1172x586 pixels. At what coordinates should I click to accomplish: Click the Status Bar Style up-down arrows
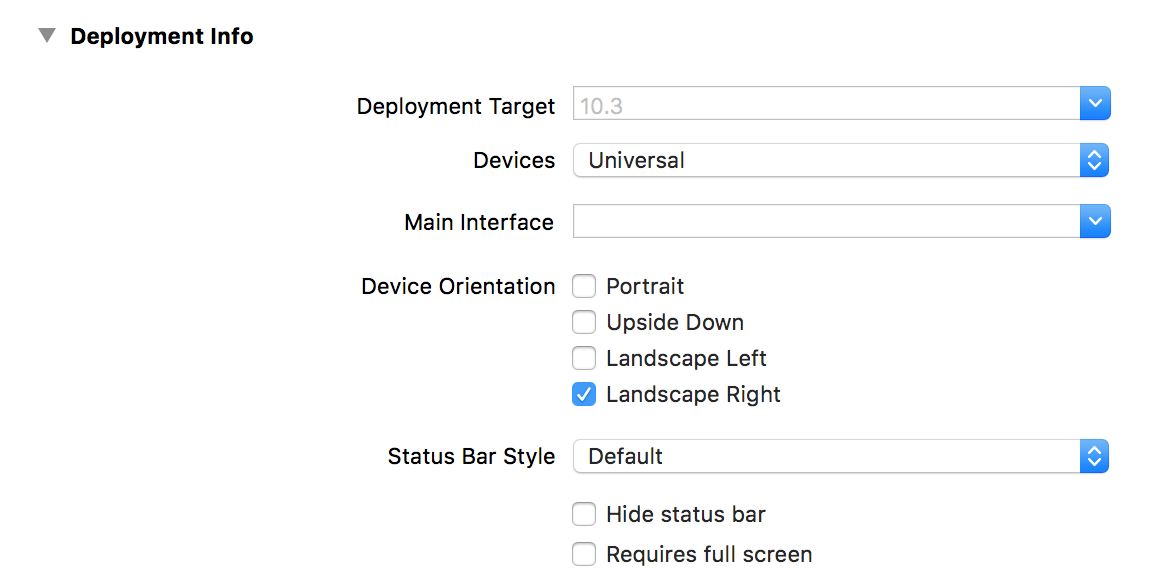(1095, 457)
